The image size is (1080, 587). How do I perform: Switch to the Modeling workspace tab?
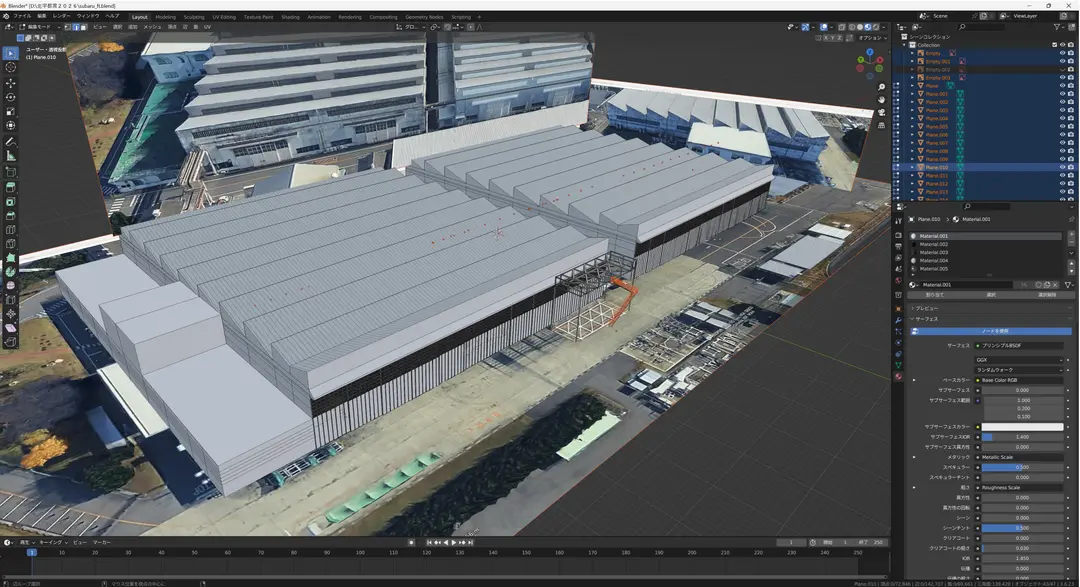point(165,17)
